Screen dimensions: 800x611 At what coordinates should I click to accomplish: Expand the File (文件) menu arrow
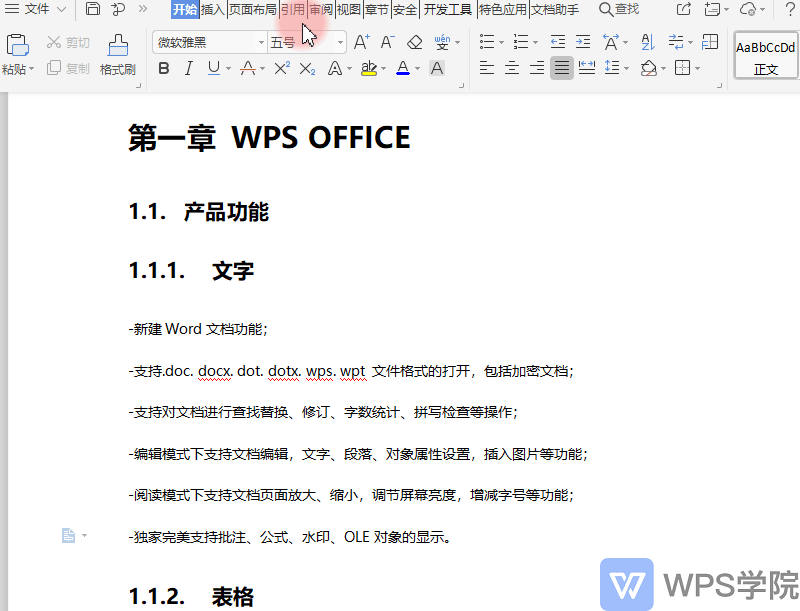coord(61,9)
